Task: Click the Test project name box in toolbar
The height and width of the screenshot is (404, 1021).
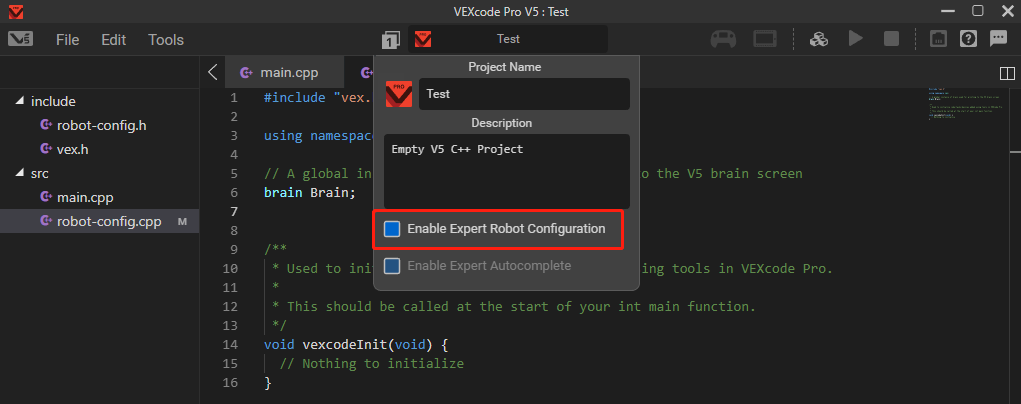Action: [x=508, y=39]
